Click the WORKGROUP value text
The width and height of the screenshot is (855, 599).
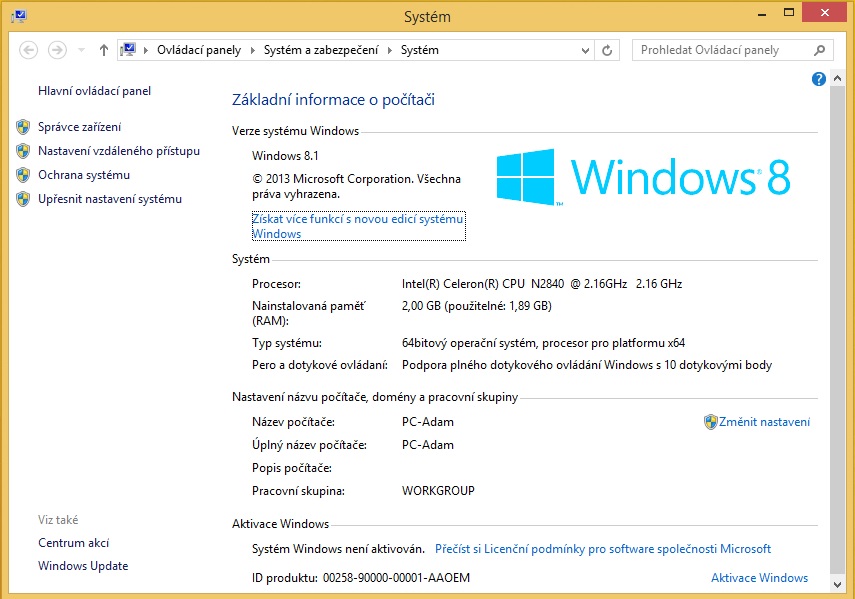point(438,491)
